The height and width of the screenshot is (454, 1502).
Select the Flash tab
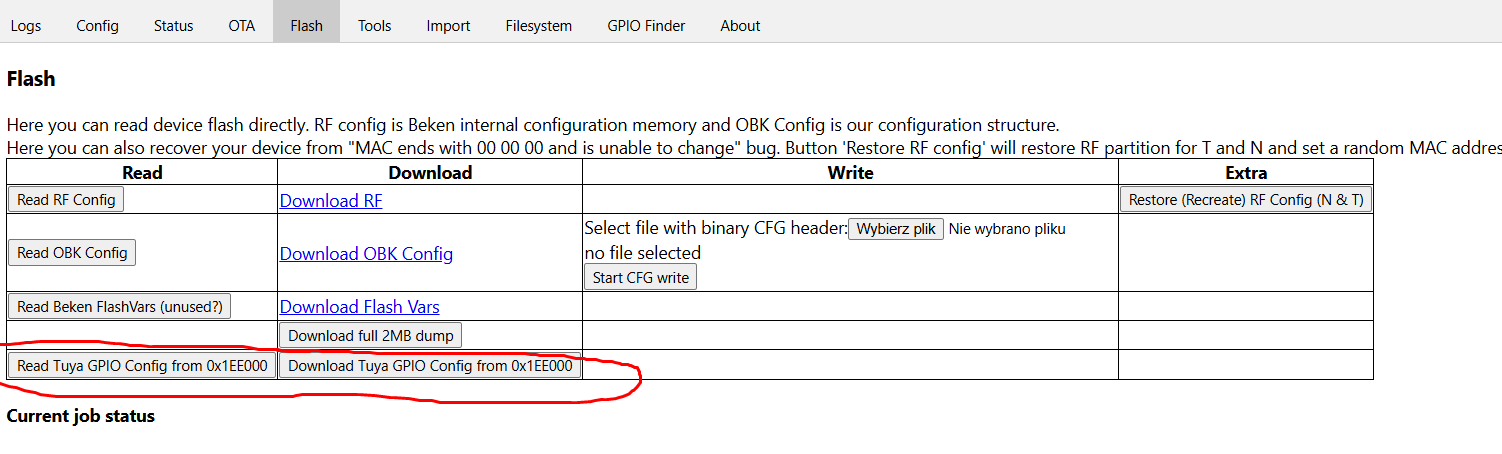[x=306, y=25]
